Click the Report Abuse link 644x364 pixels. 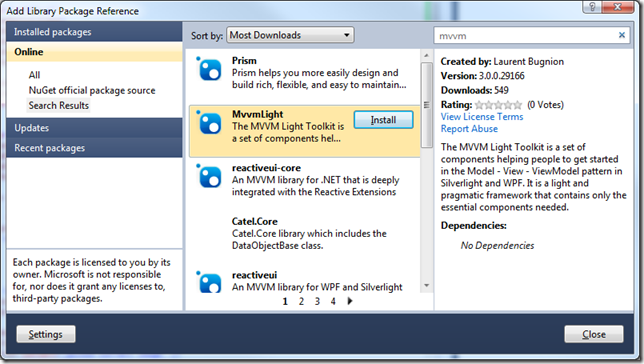469,129
